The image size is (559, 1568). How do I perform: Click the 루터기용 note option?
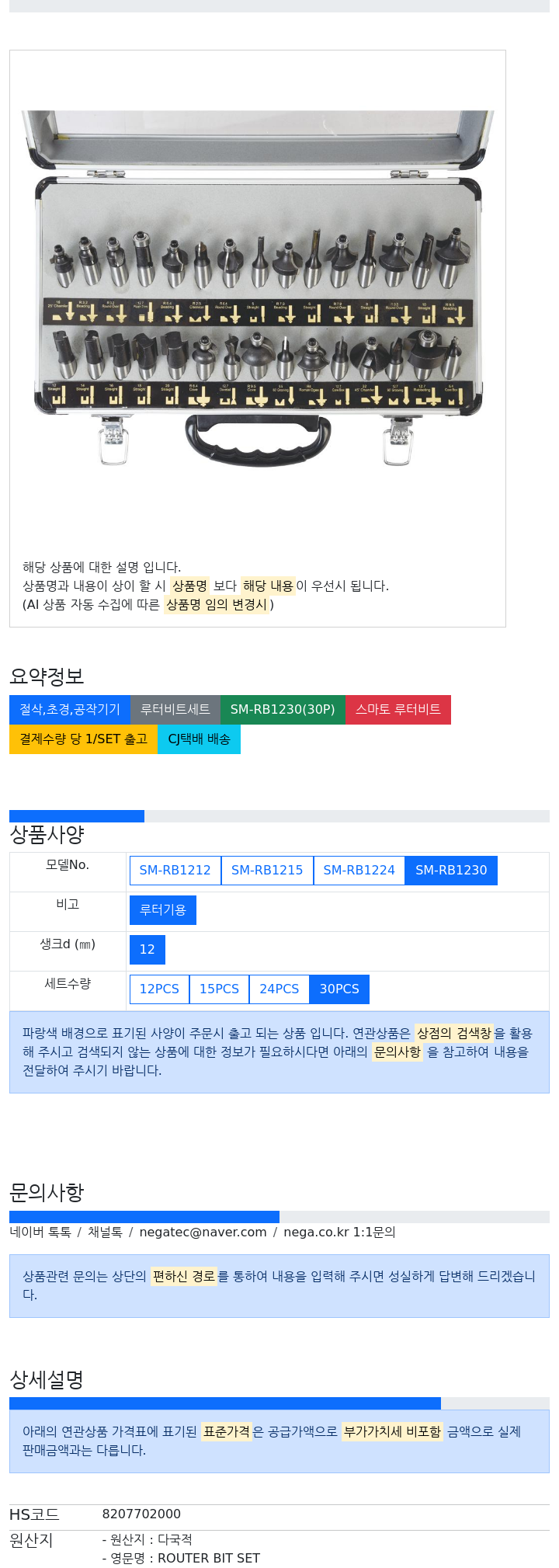[x=163, y=909]
